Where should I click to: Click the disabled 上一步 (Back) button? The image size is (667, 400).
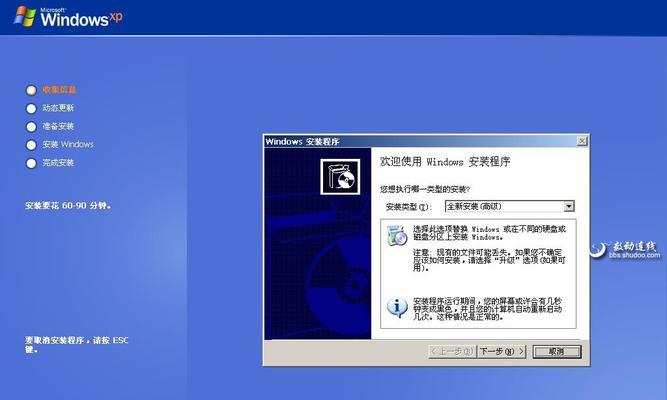(x=451, y=352)
